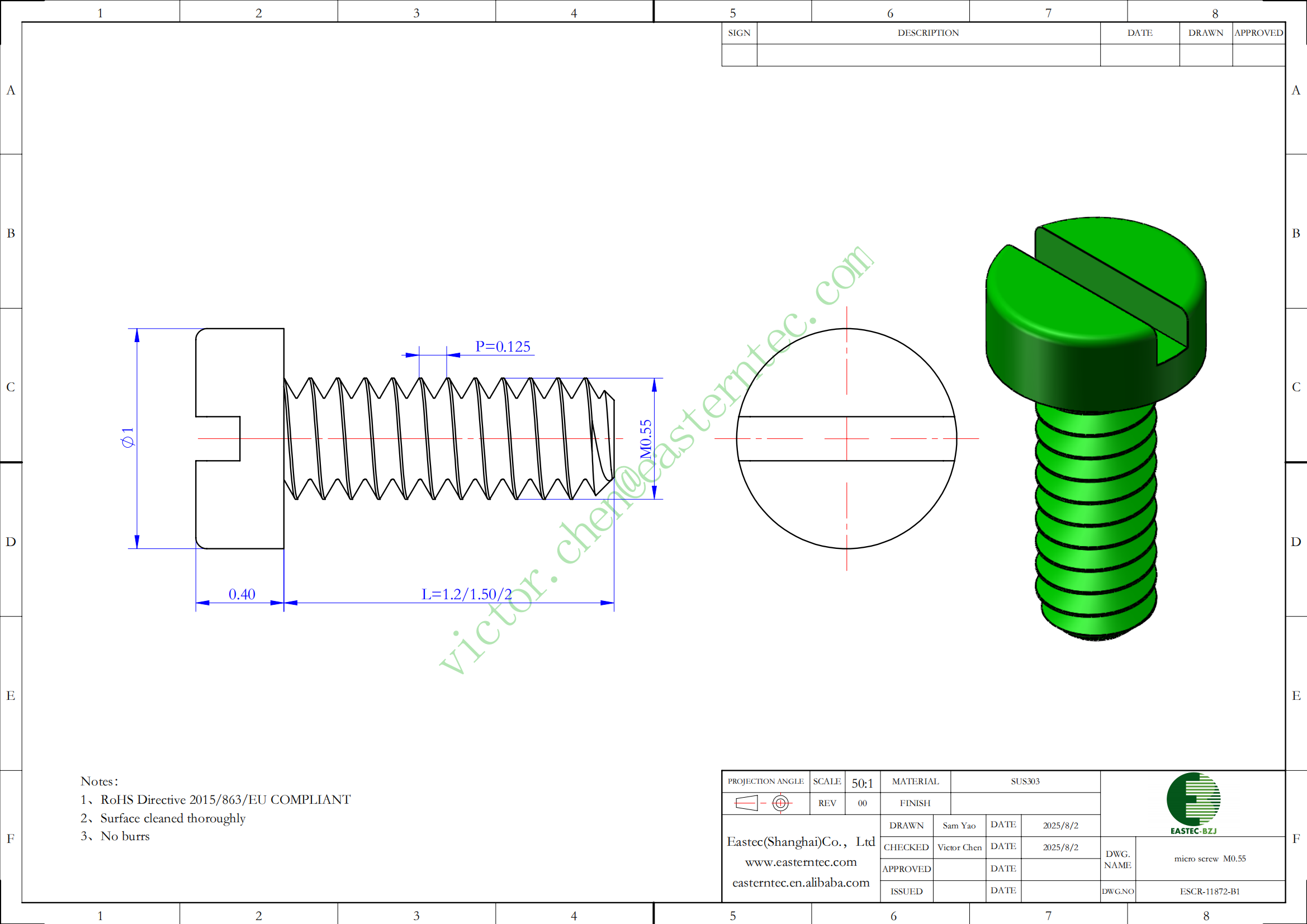Click the 'Surface cleaned thoroughly' note
Image resolution: width=1307 pixels, height=924 pixels.
pos(173,818)
